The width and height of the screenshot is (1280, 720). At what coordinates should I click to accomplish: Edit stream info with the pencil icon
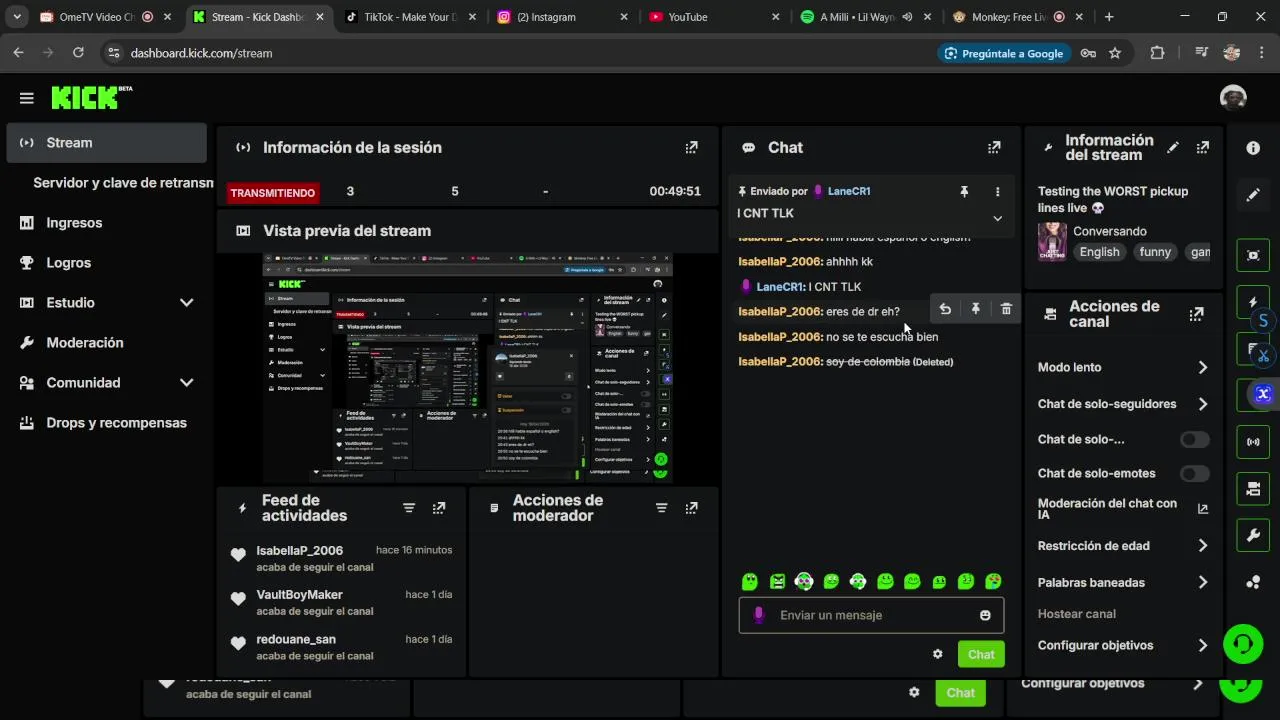point(1173,148)
